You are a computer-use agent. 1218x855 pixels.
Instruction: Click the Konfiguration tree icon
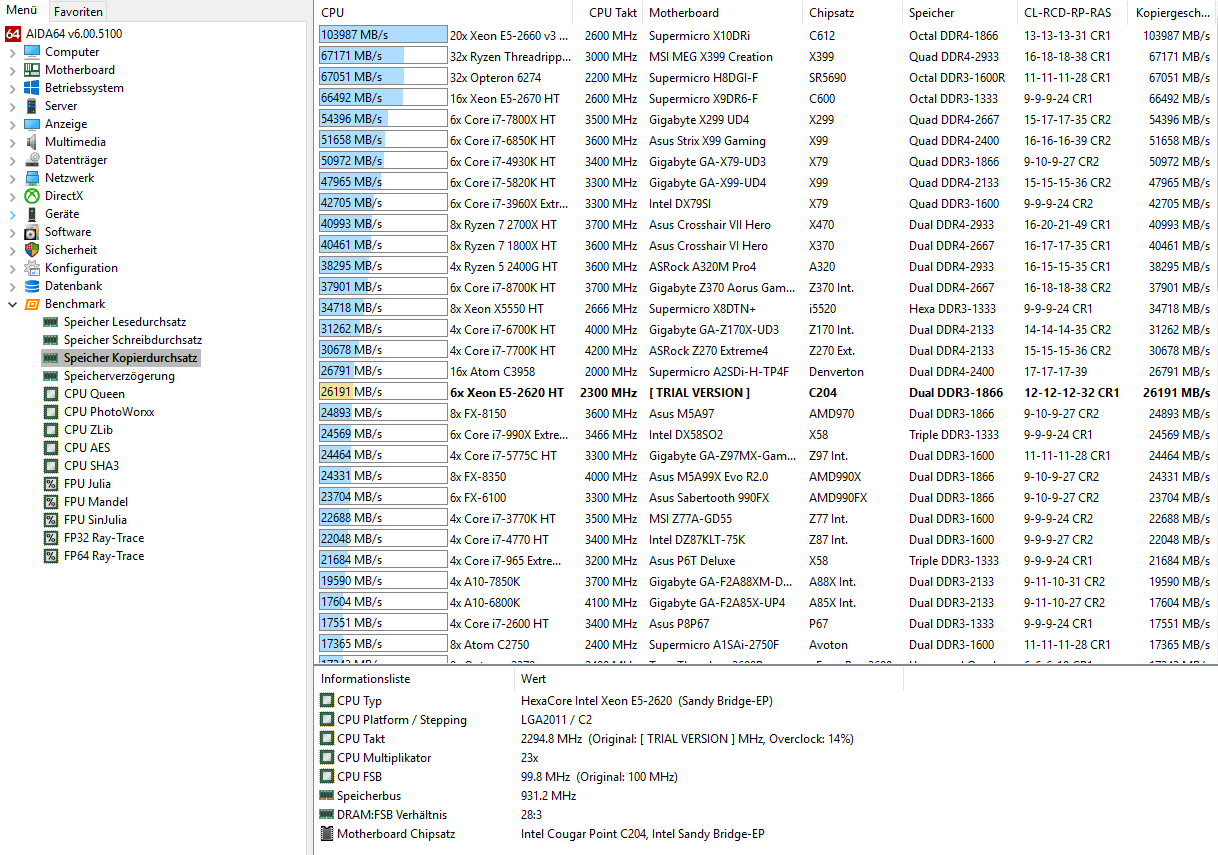point(32,268)
